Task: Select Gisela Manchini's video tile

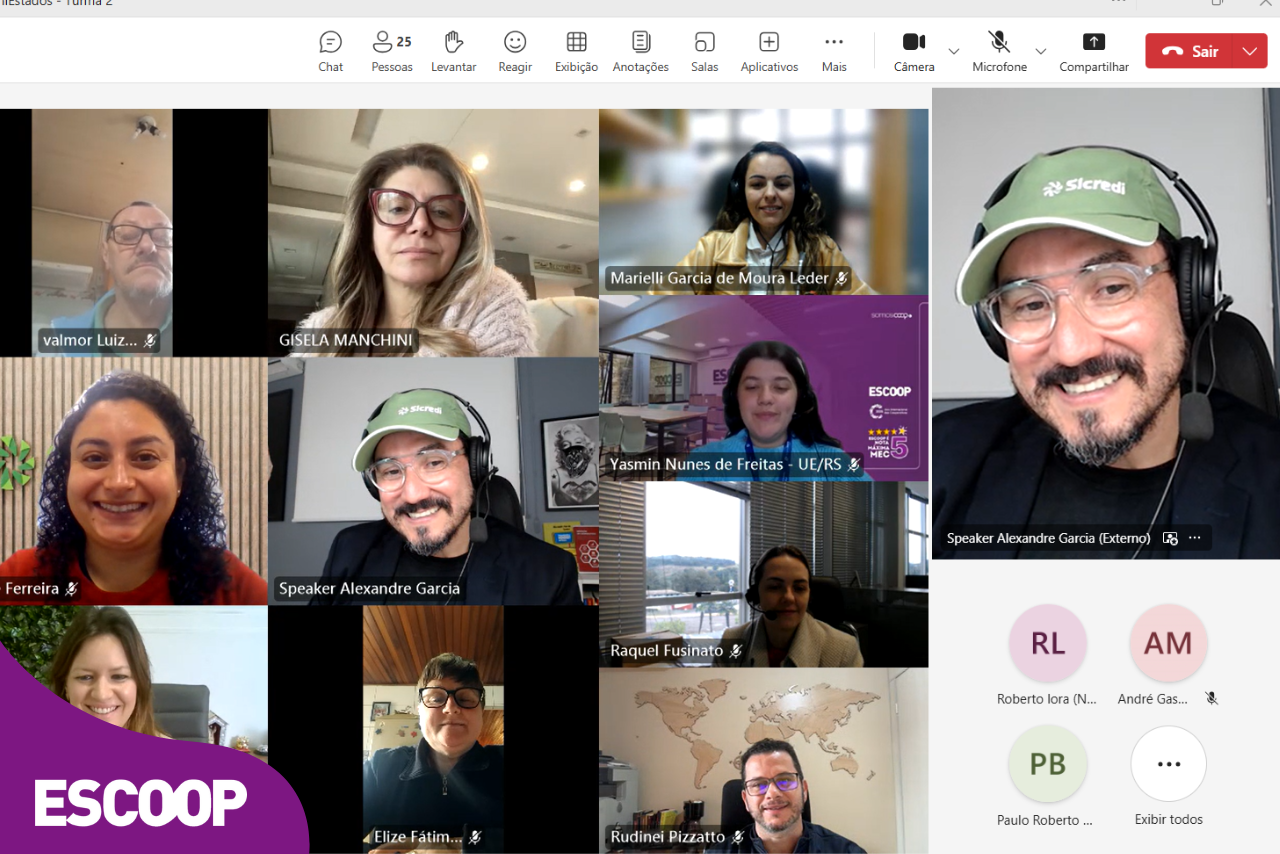Action: pyautogui.click(x=433, y=232)
